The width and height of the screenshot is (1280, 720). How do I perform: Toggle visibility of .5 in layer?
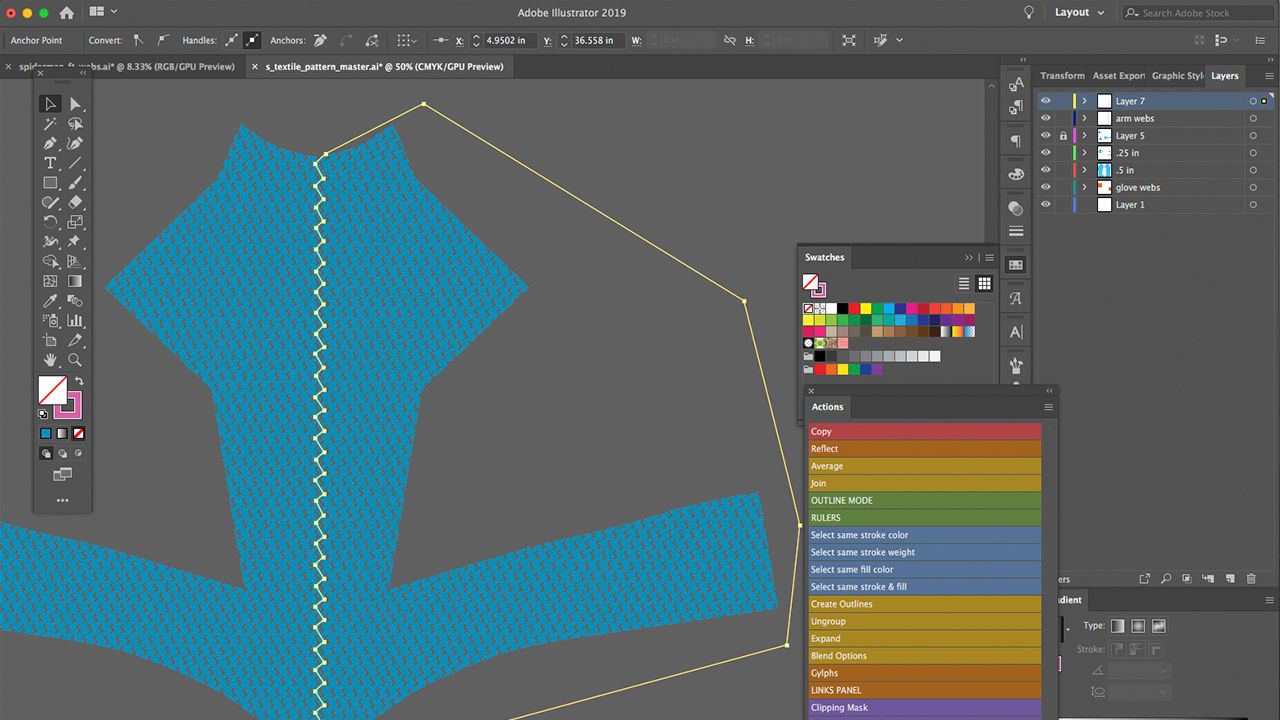[1046, 170]
